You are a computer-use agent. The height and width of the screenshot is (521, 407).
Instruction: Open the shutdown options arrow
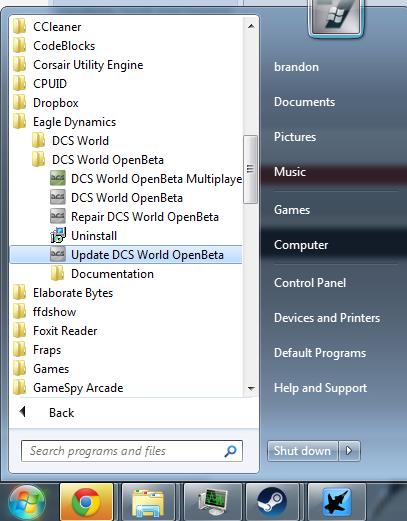pos(349,451)
